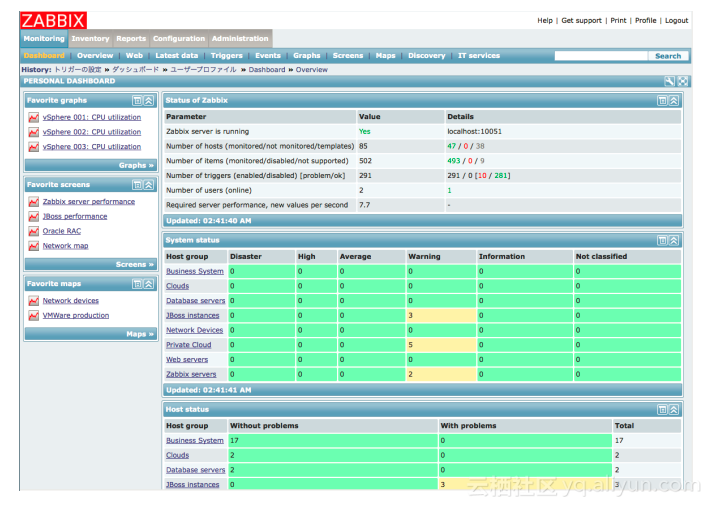Click icon beside JBoss performance
Image resolution: width=712 pixels, height=508 pixels.
(34, 217)
